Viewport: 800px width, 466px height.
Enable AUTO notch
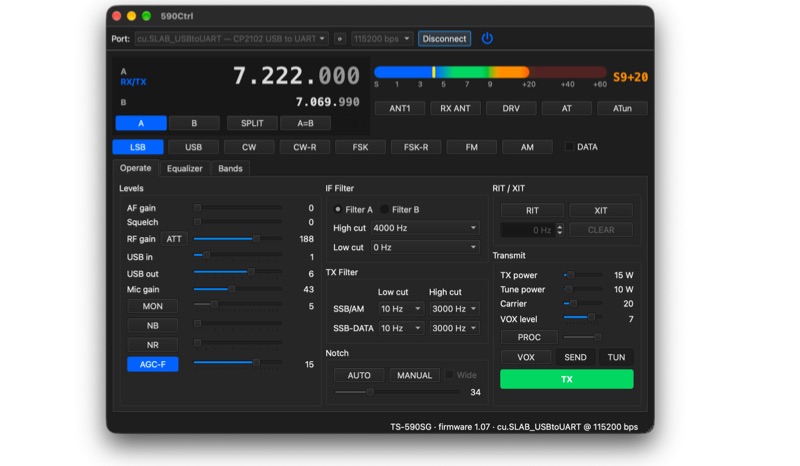tap(359, 375)
